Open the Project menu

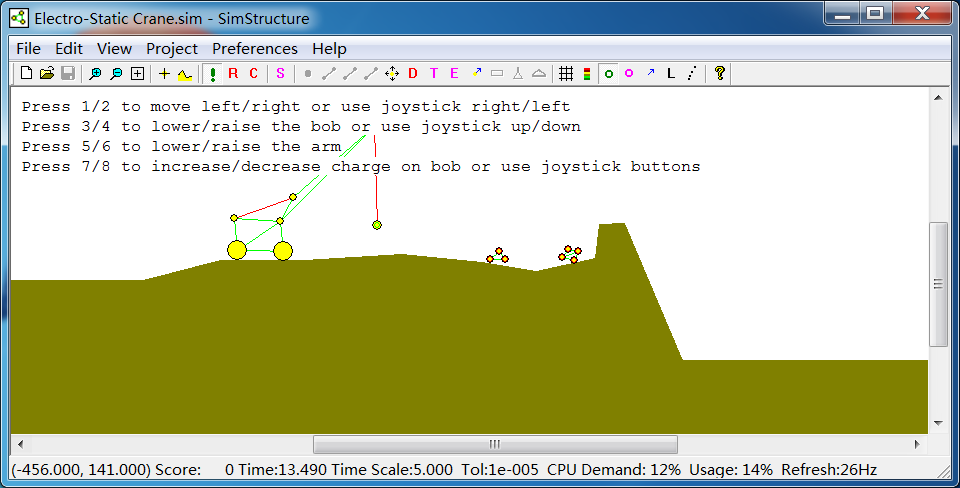pos(172,48)
